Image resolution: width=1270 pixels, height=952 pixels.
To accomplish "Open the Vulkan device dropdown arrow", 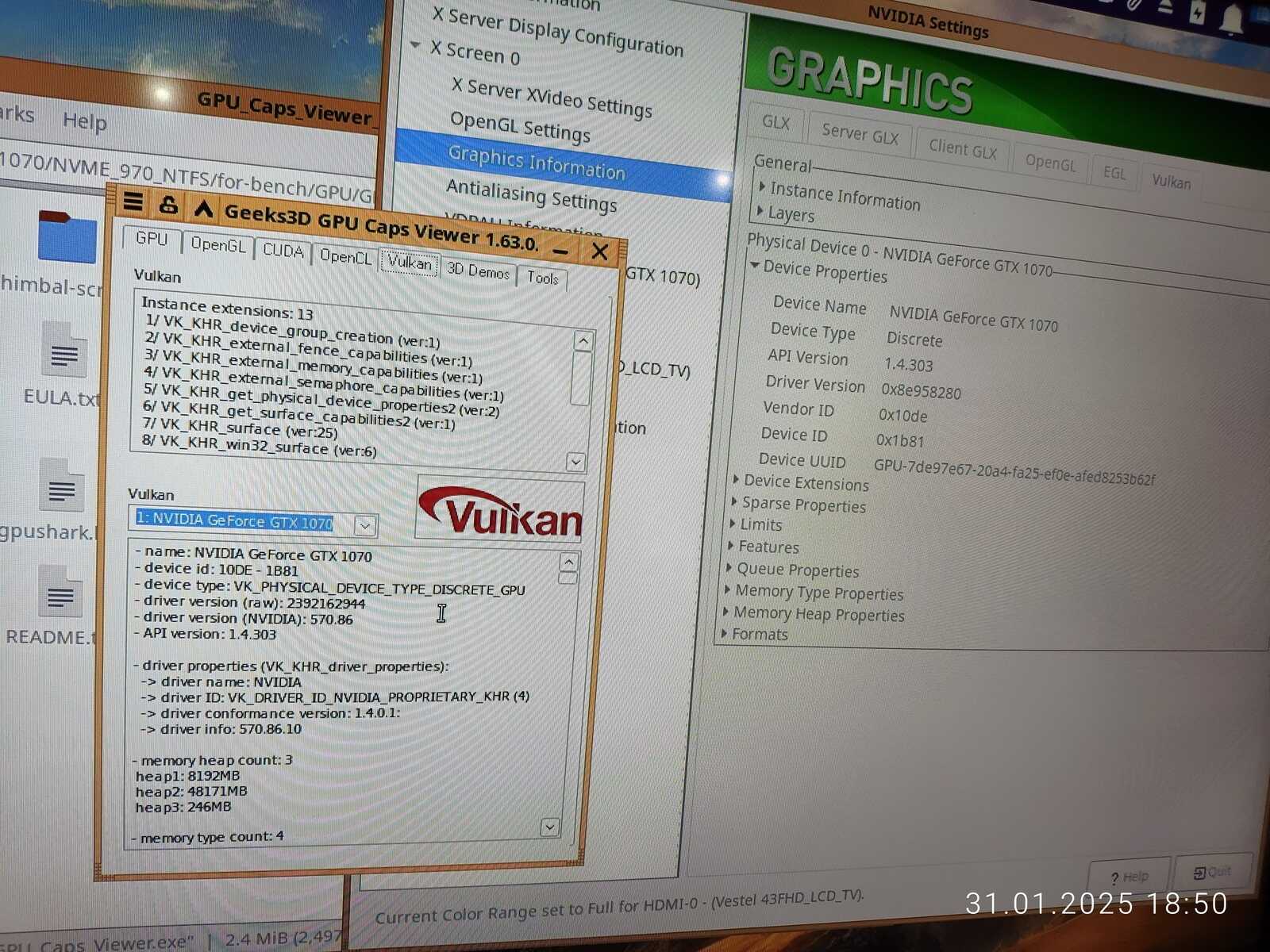I will point(365,524).
